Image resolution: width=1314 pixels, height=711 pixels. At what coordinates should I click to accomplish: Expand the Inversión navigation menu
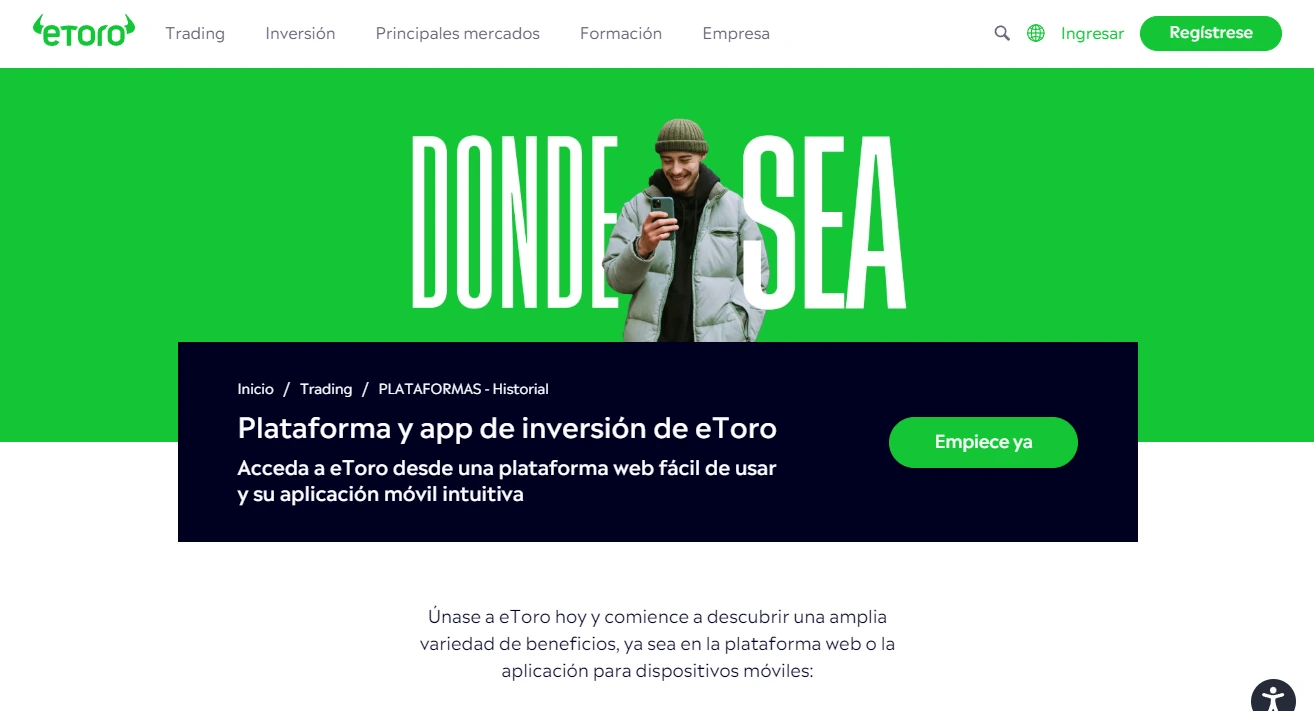[x=300, y=33]
